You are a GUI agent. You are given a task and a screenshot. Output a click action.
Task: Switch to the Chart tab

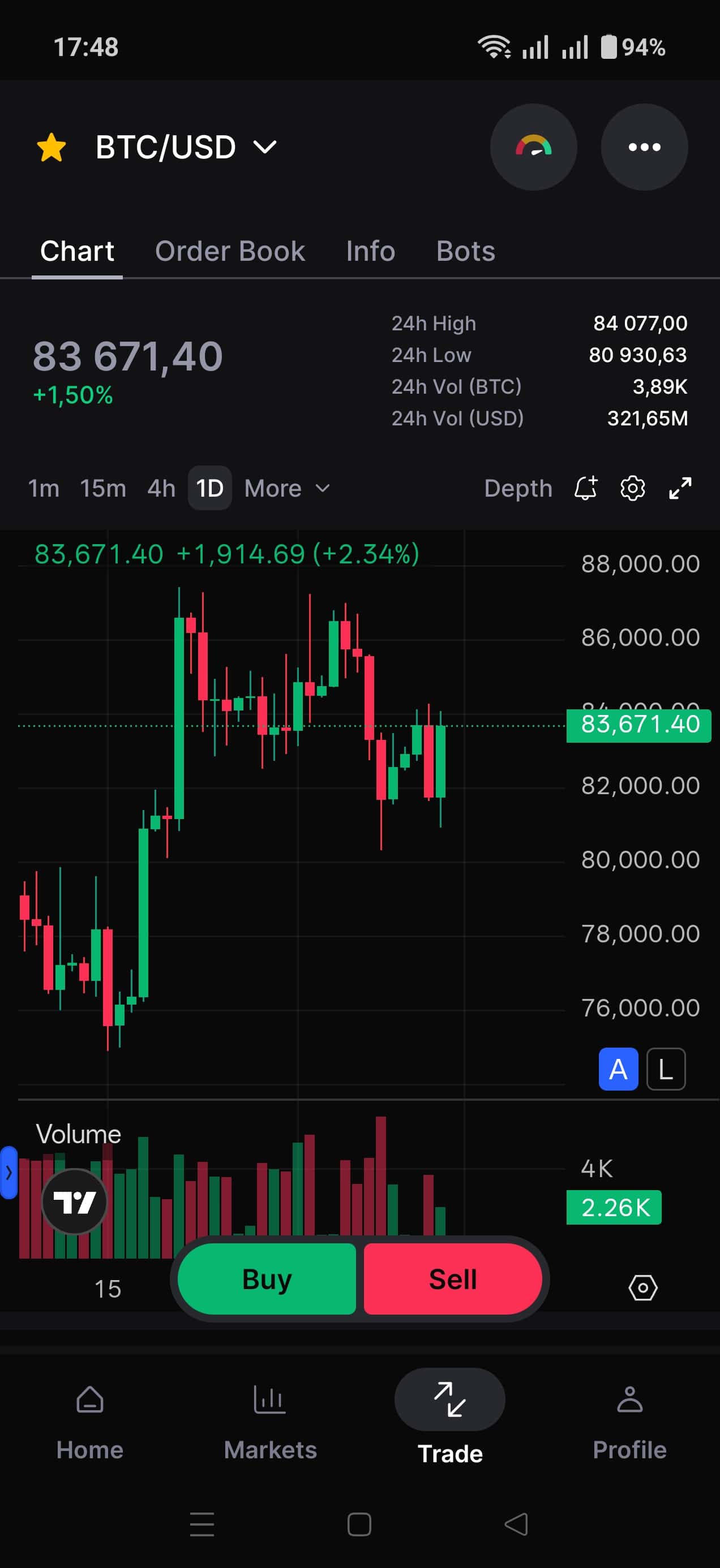click(x=77, y=251)
